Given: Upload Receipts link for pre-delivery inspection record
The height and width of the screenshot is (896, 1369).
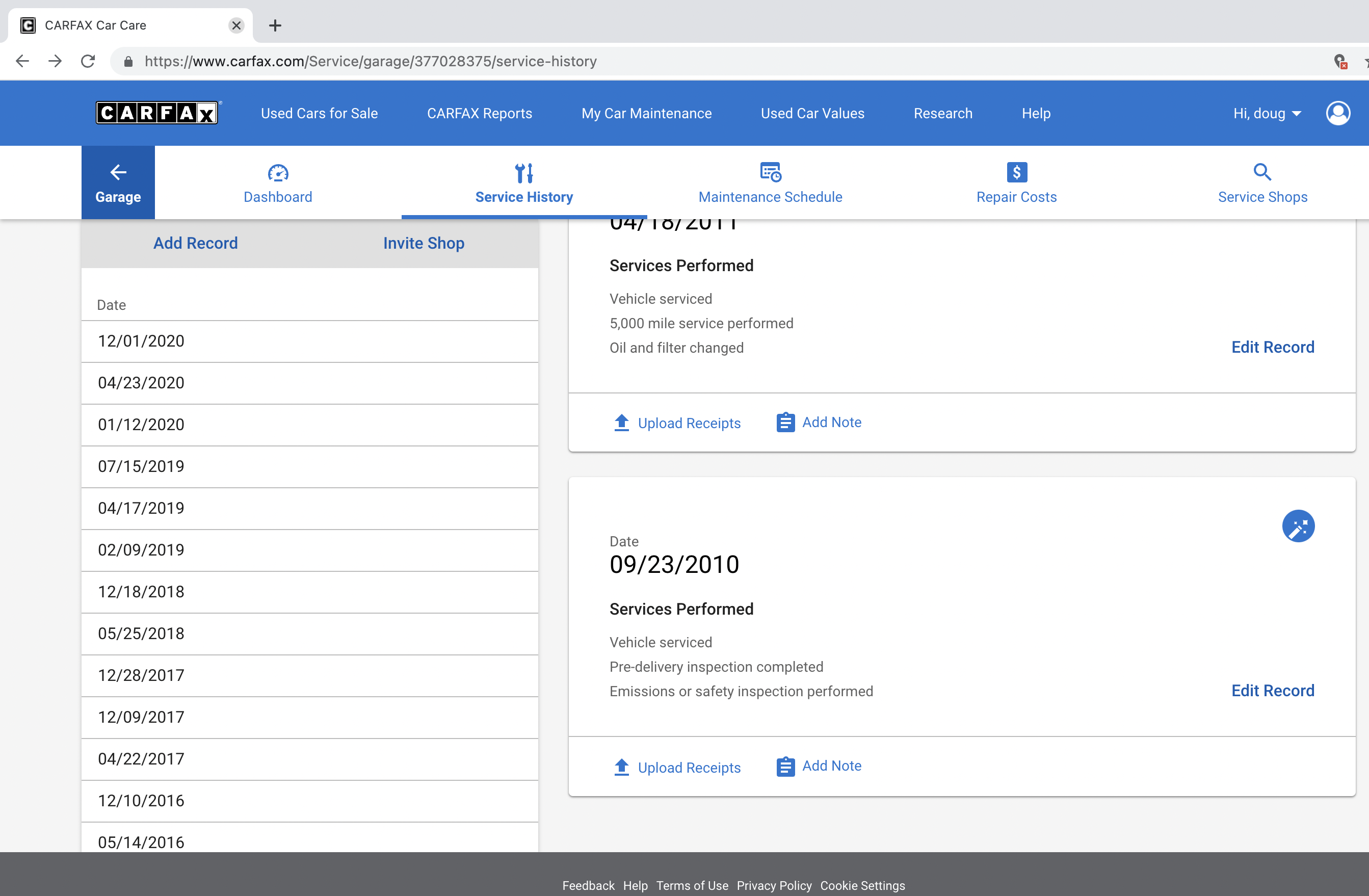Looking at the screenshot, I should coord(689,768).
